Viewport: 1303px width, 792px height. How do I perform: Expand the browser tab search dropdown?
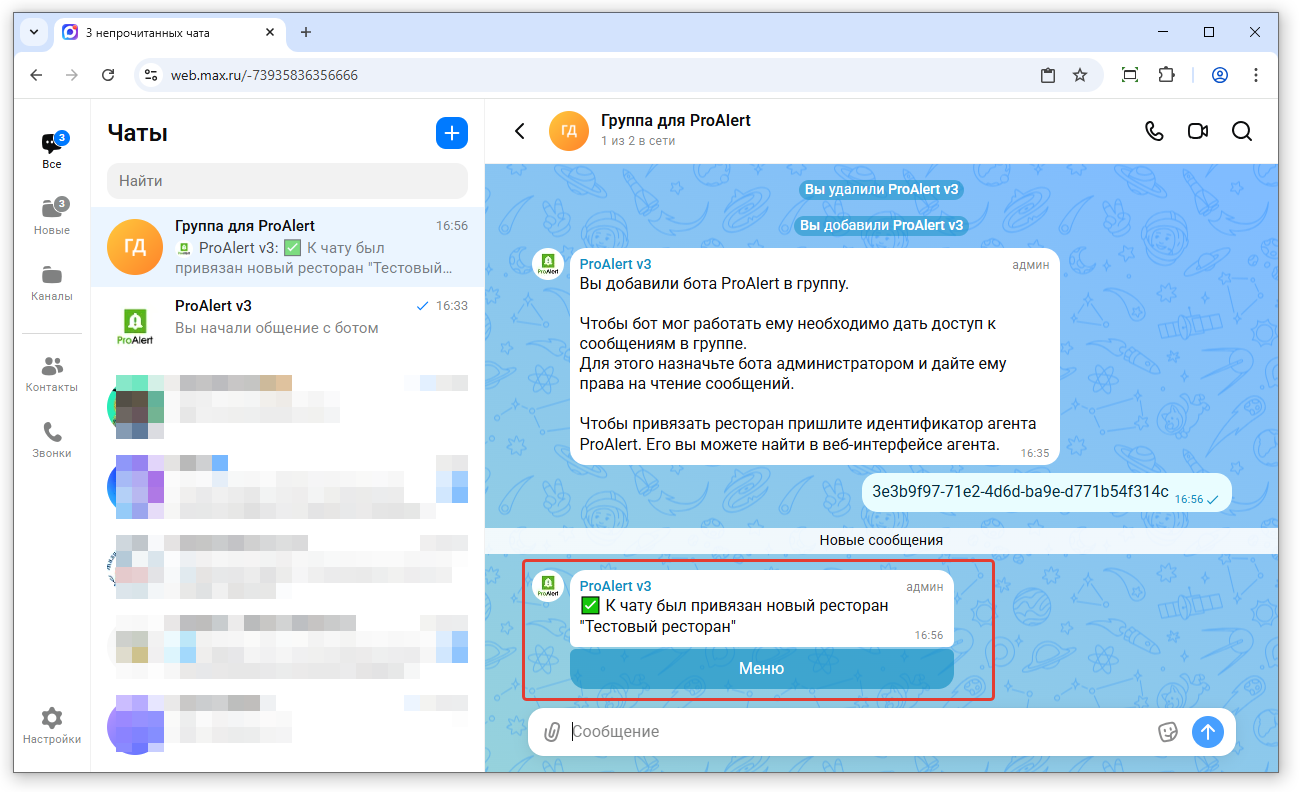[x=34, y=32]
